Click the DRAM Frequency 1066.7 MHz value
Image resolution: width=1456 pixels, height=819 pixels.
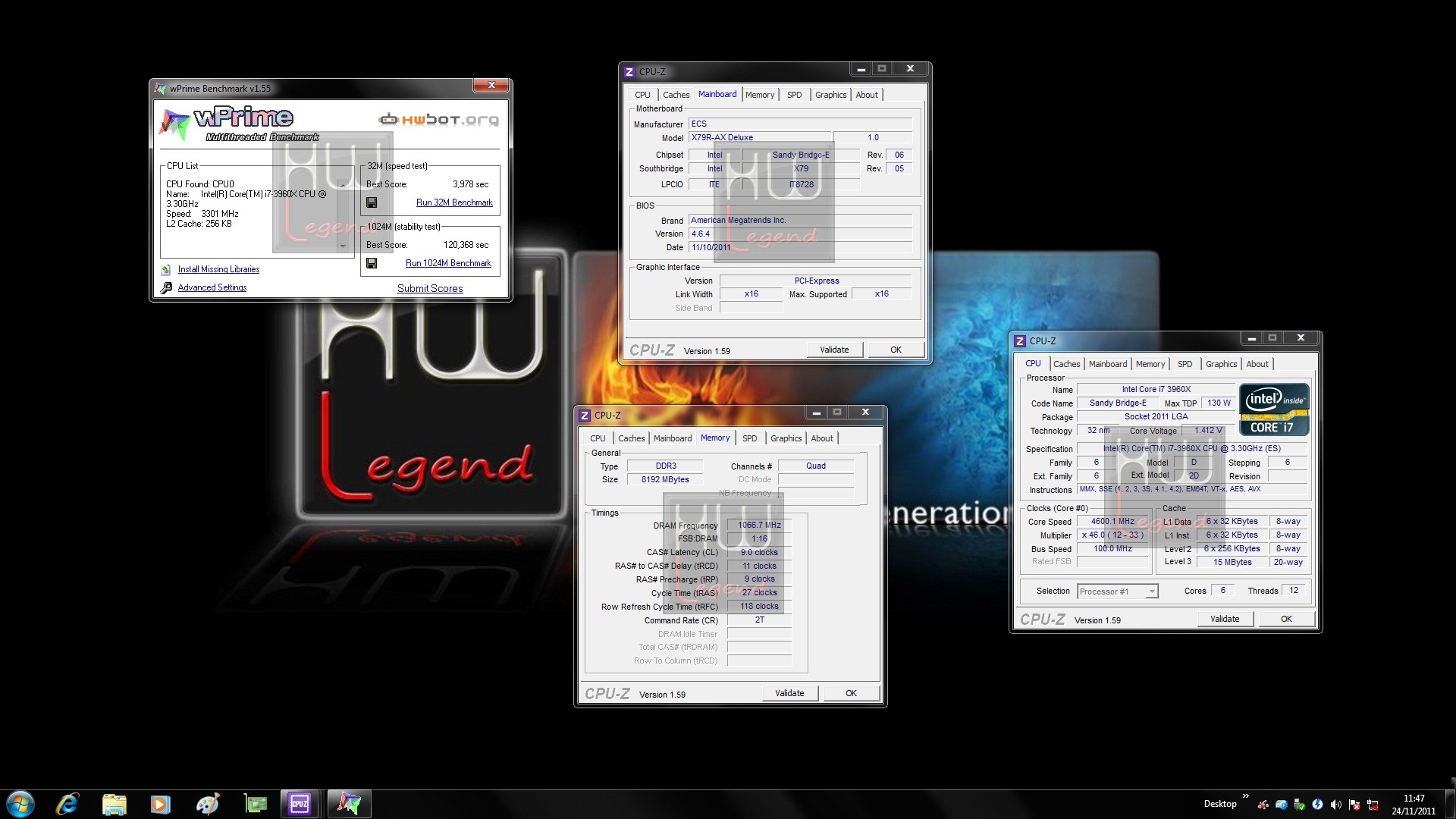(759, 525)
